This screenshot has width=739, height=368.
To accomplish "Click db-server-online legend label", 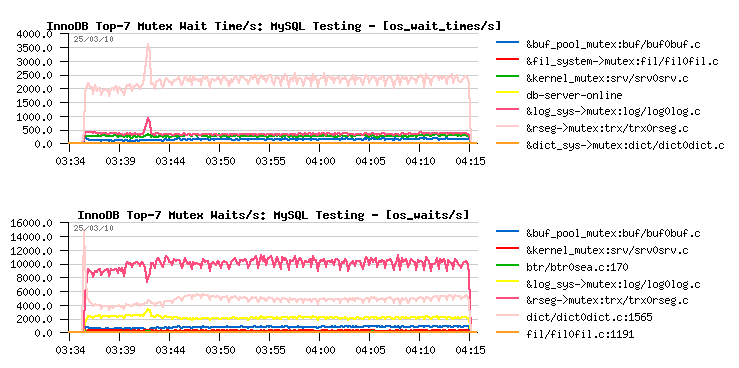I will click(x=574, y=95).
